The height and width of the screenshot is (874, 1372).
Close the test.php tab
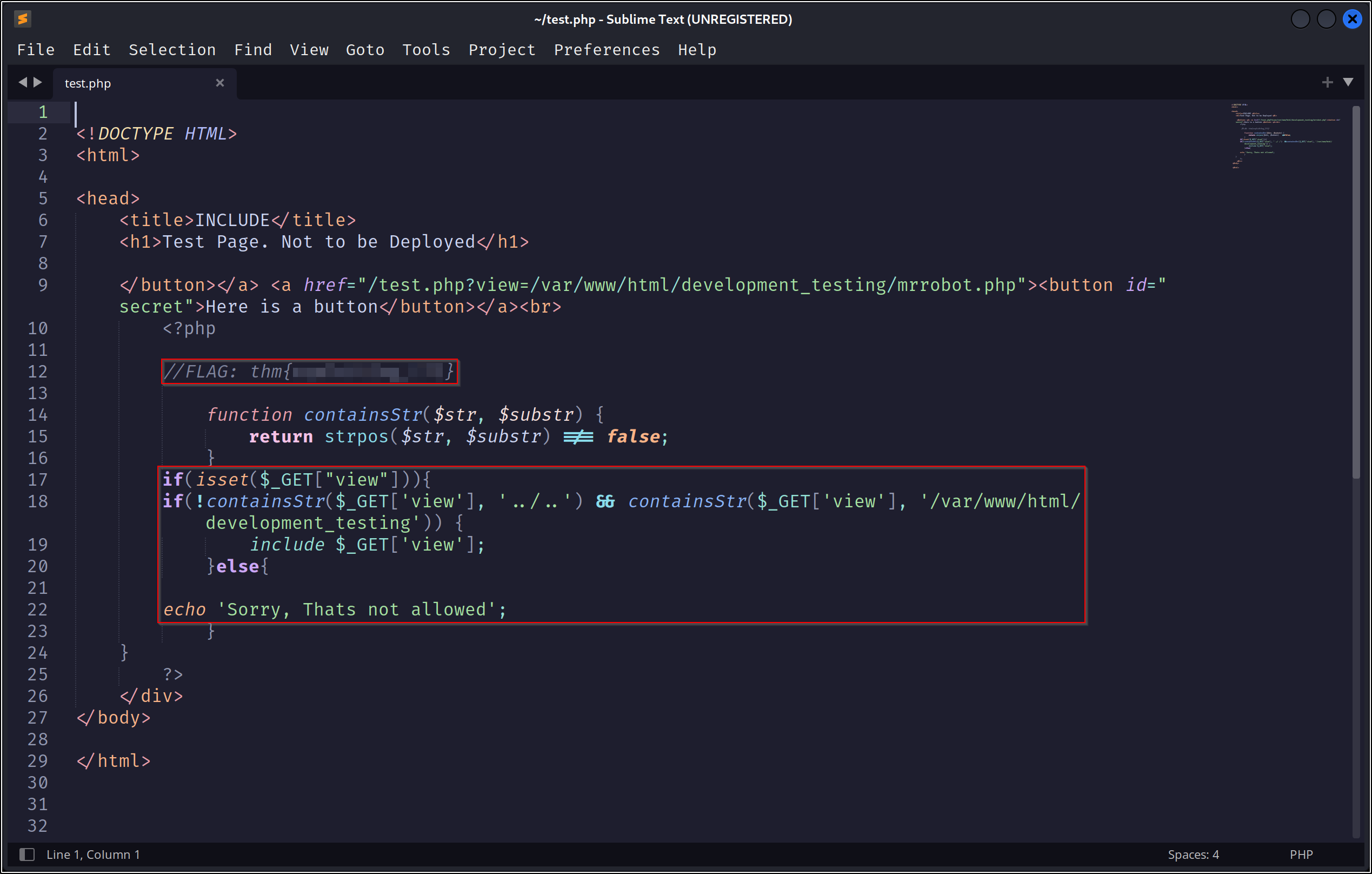tap(220, 83)
